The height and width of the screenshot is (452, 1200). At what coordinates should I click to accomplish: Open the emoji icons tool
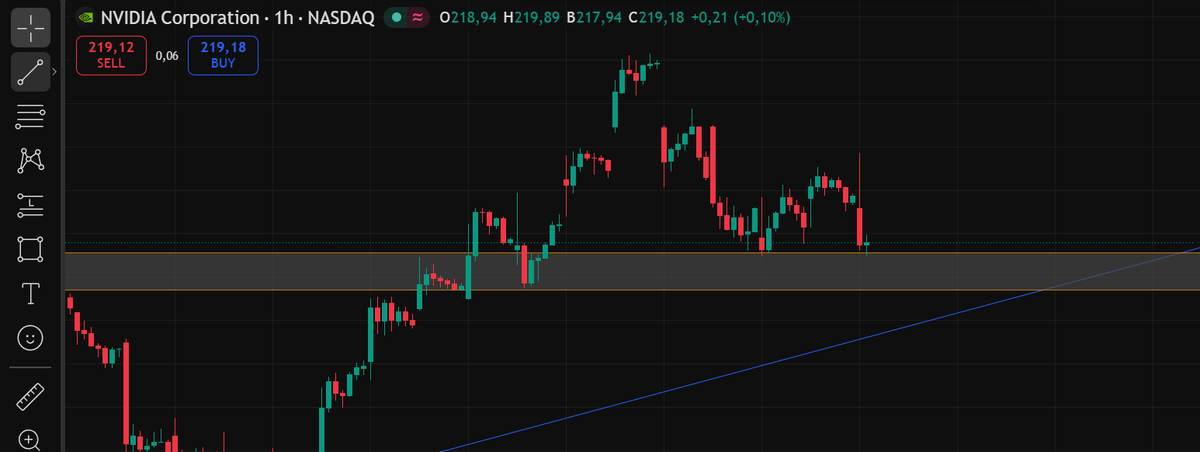click(30, 338)
